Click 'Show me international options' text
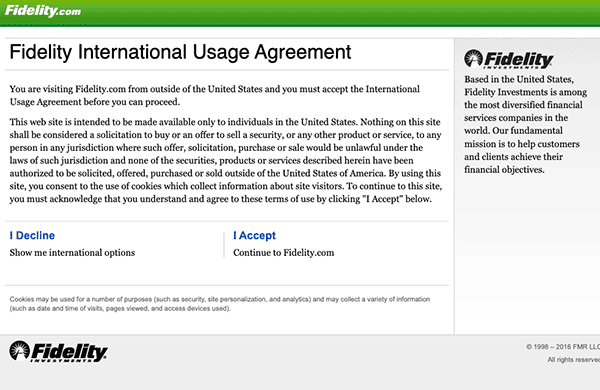 click(x=72, y=253)
